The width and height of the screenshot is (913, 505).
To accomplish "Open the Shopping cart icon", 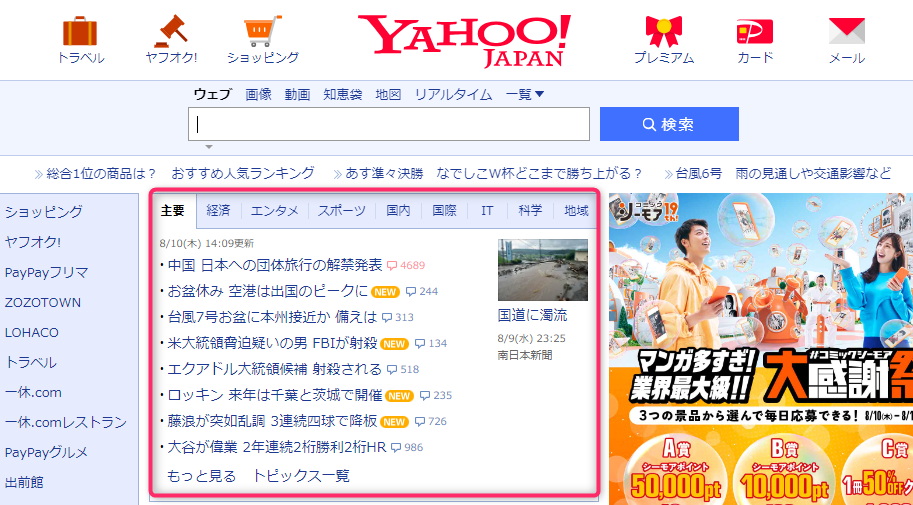I will point(262,32).
